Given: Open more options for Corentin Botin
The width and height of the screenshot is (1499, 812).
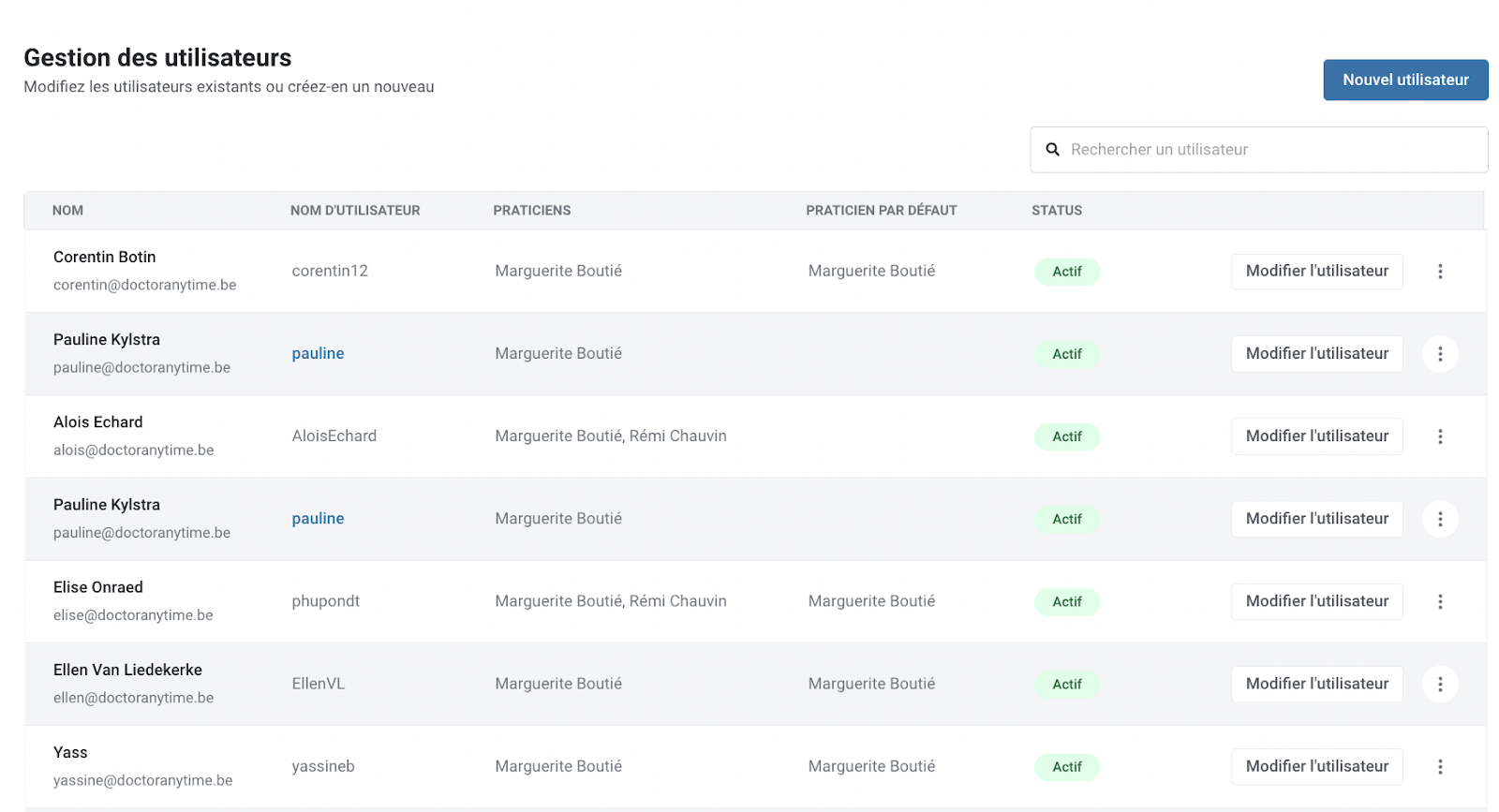Looking at the screenshot, I should coord(1440,272).
